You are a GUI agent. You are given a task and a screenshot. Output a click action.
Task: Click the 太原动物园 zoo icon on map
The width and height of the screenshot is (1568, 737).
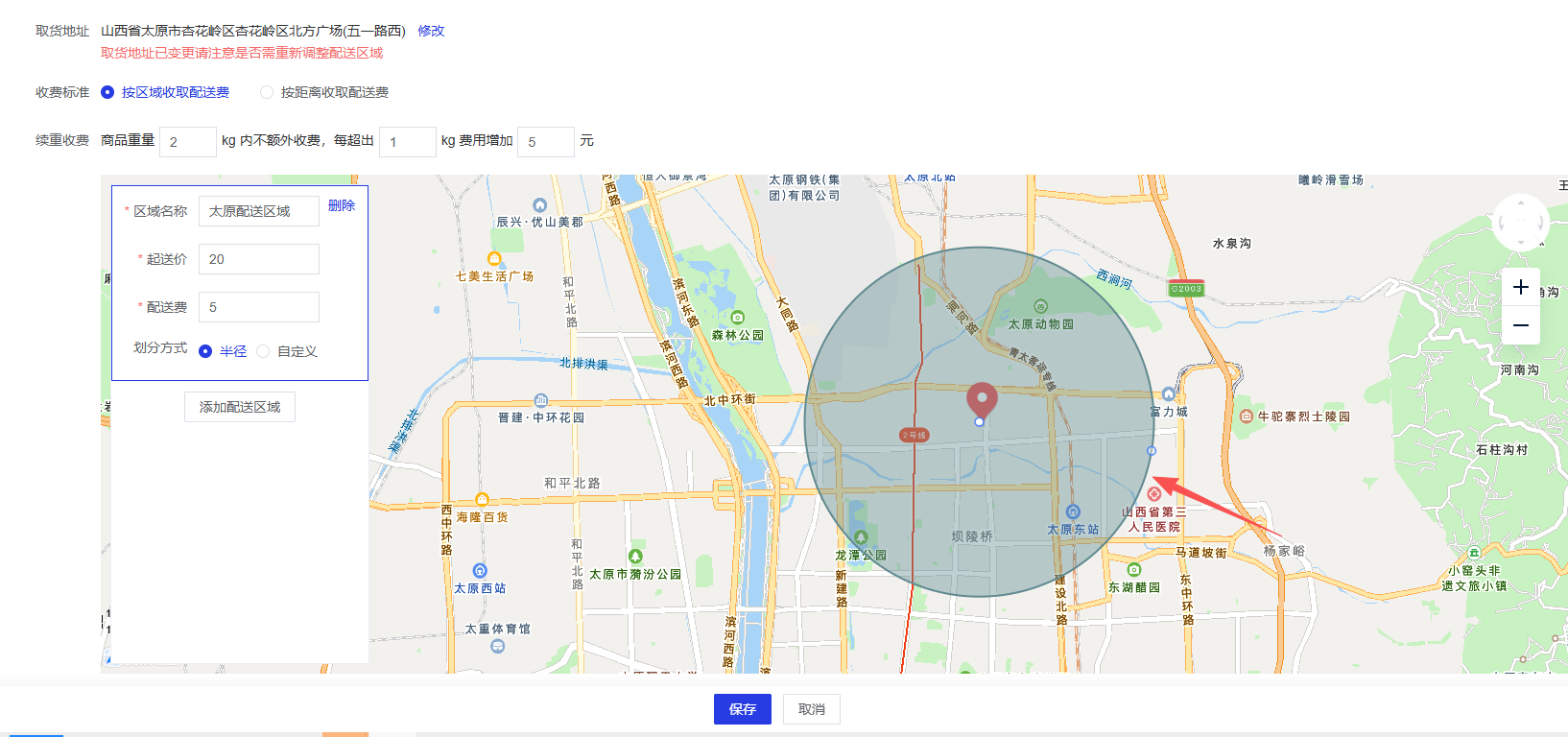click(x=1040, y=307)
